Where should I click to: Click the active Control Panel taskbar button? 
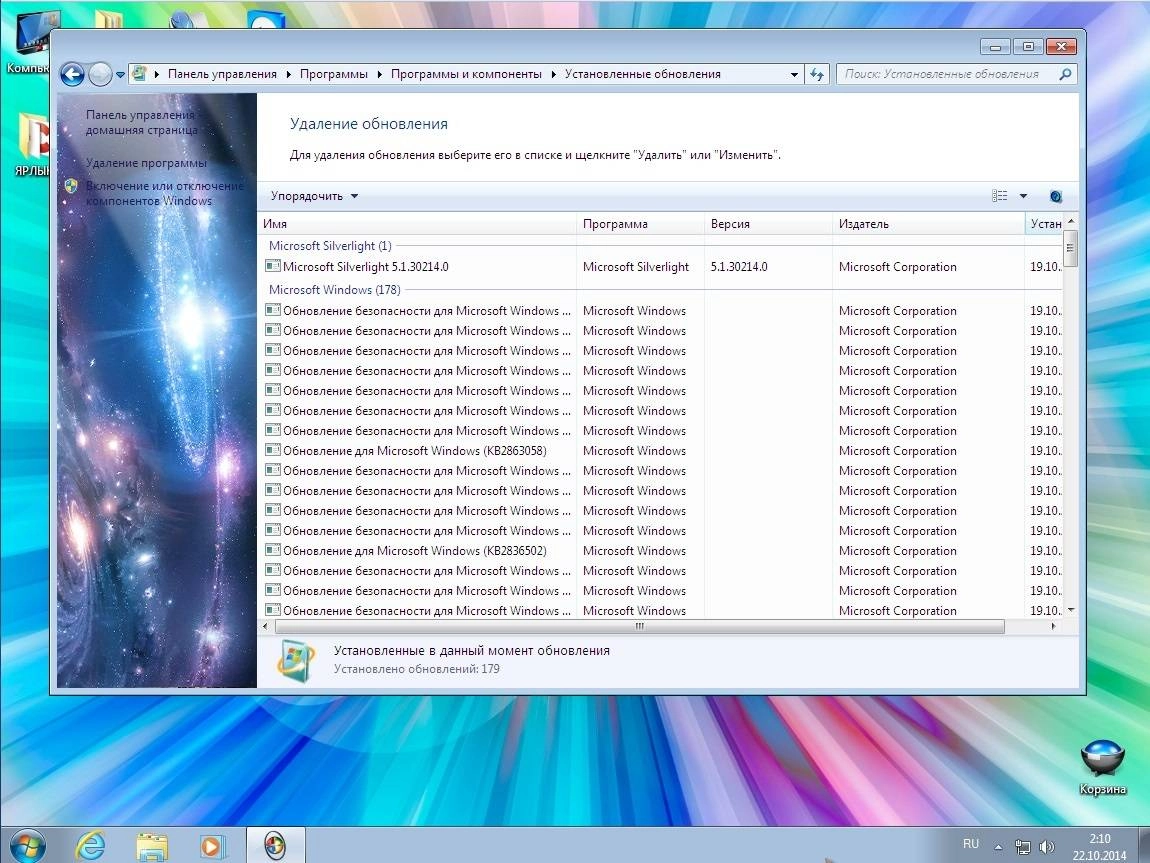[x=275, y=845]
